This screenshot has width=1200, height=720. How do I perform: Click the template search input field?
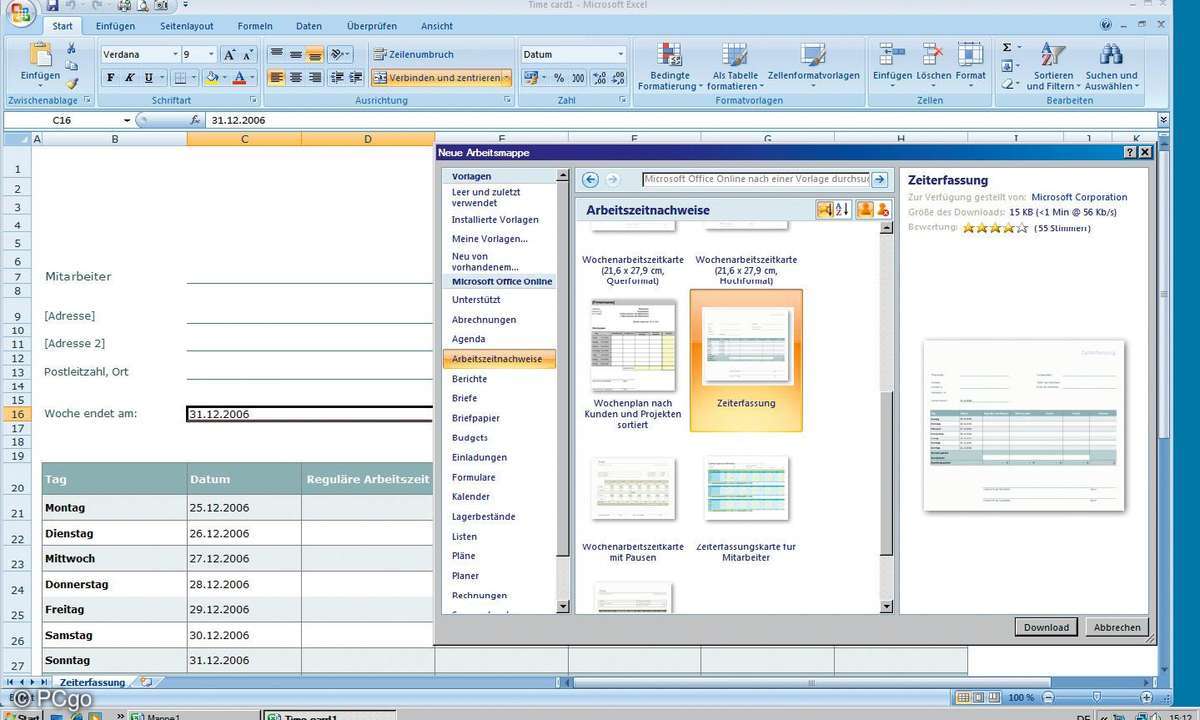coord(756,179)
